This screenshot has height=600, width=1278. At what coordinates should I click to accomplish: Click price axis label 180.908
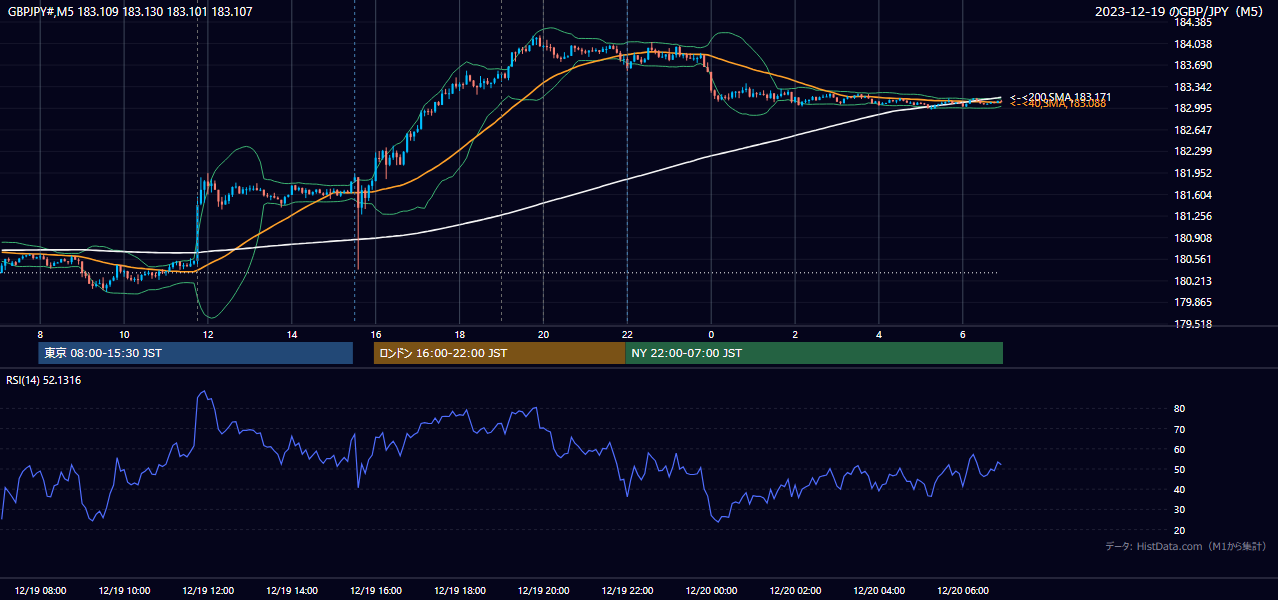point(1192,238)
